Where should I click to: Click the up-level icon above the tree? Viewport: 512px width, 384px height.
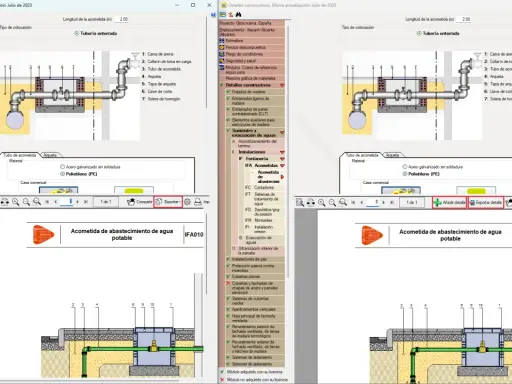pyautogui.click(x=230, y=15)
